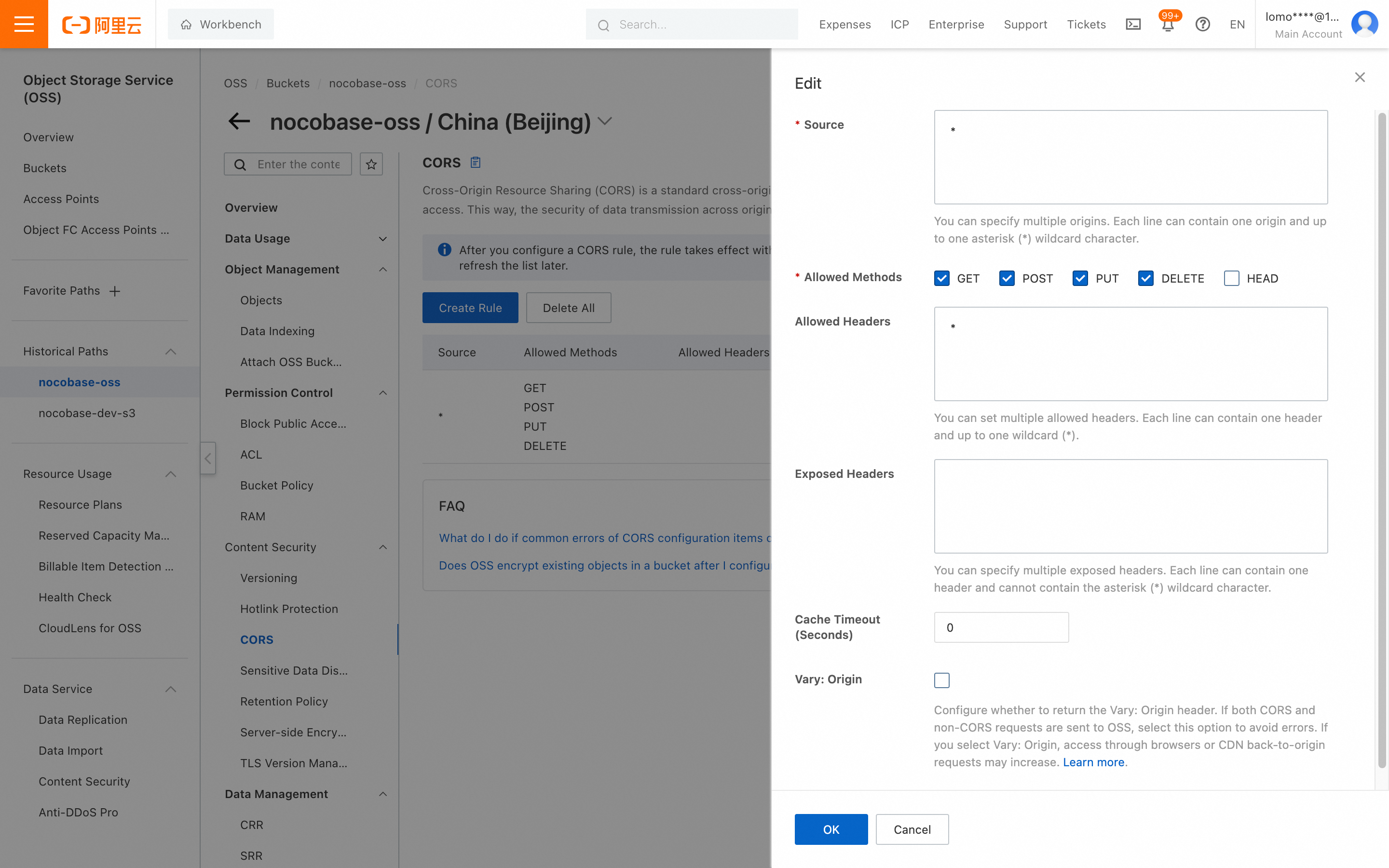The image size is (1389, 868).
Task: Click the help question mark icon
Action: click(x=1202, y=24)
